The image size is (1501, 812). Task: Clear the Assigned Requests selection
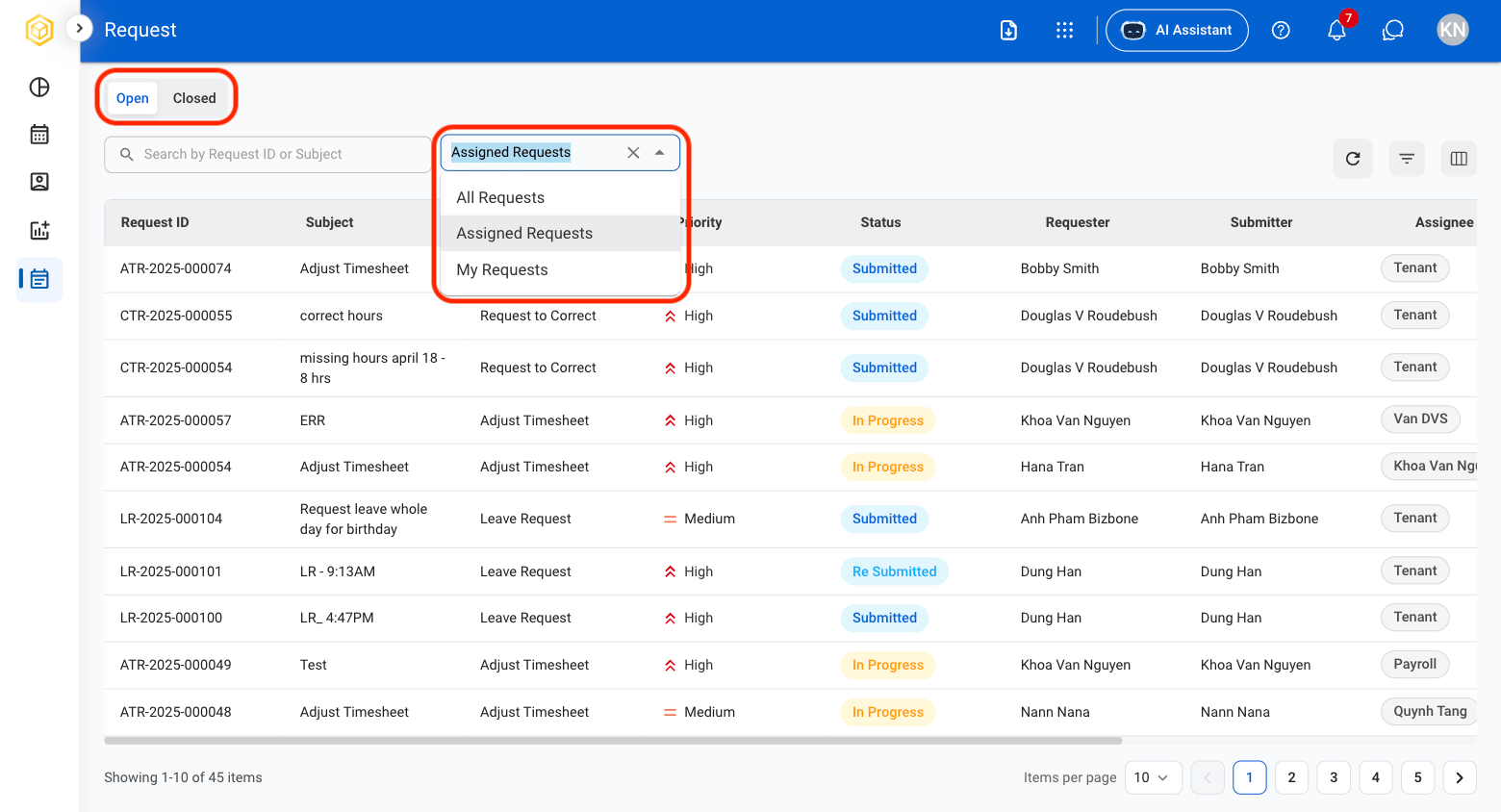point(633,152)
